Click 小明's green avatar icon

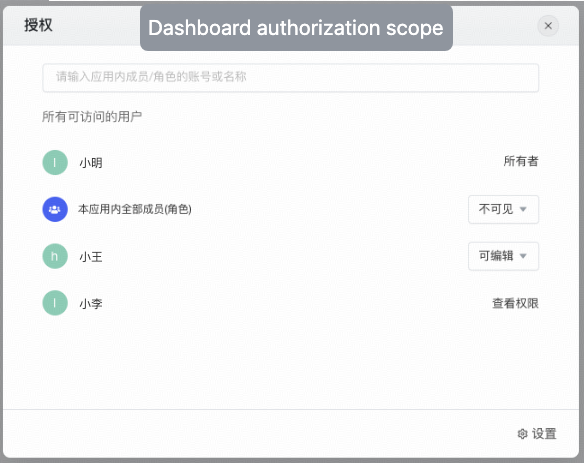click(x=55, y=162)
